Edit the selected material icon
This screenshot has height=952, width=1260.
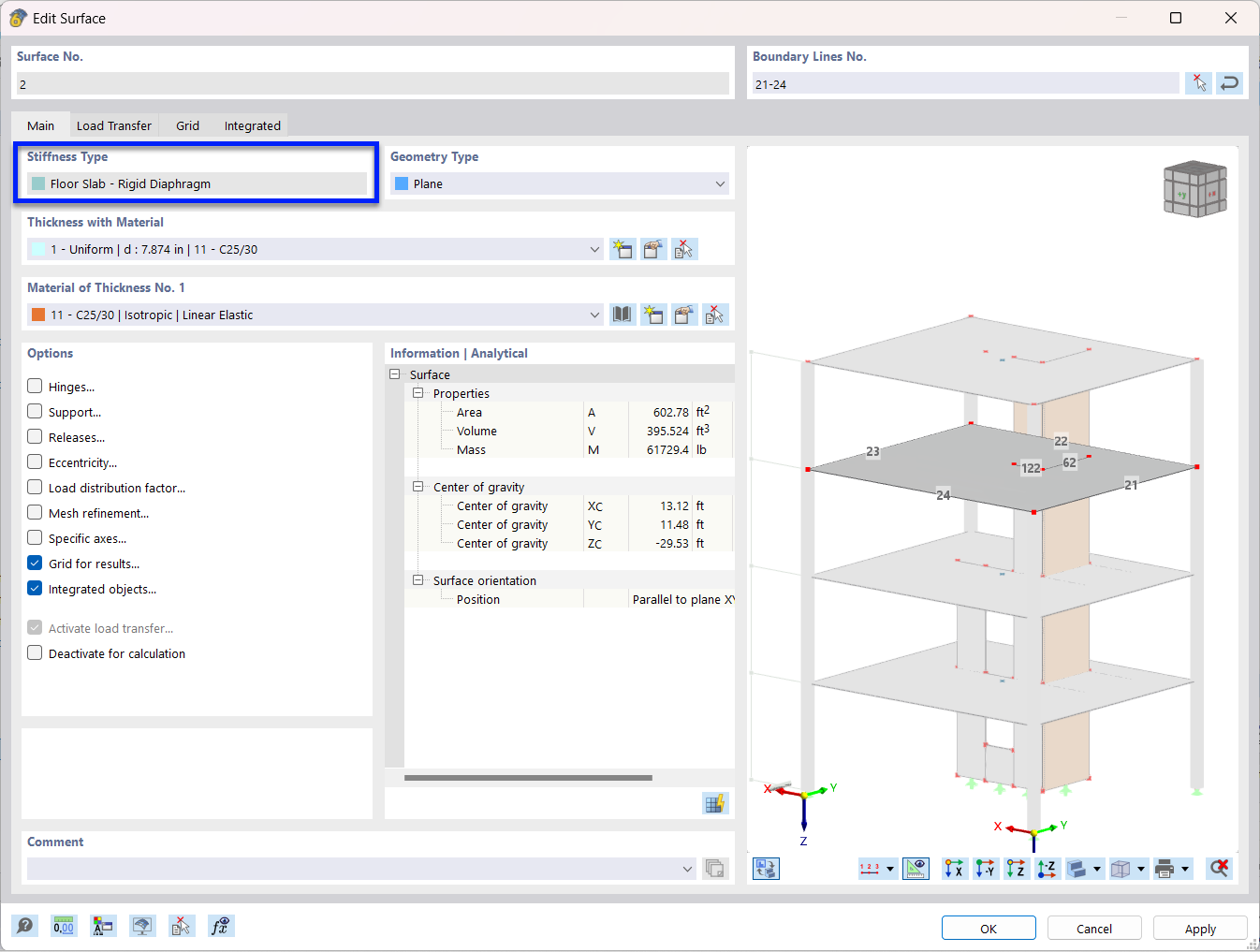(684, 315)
